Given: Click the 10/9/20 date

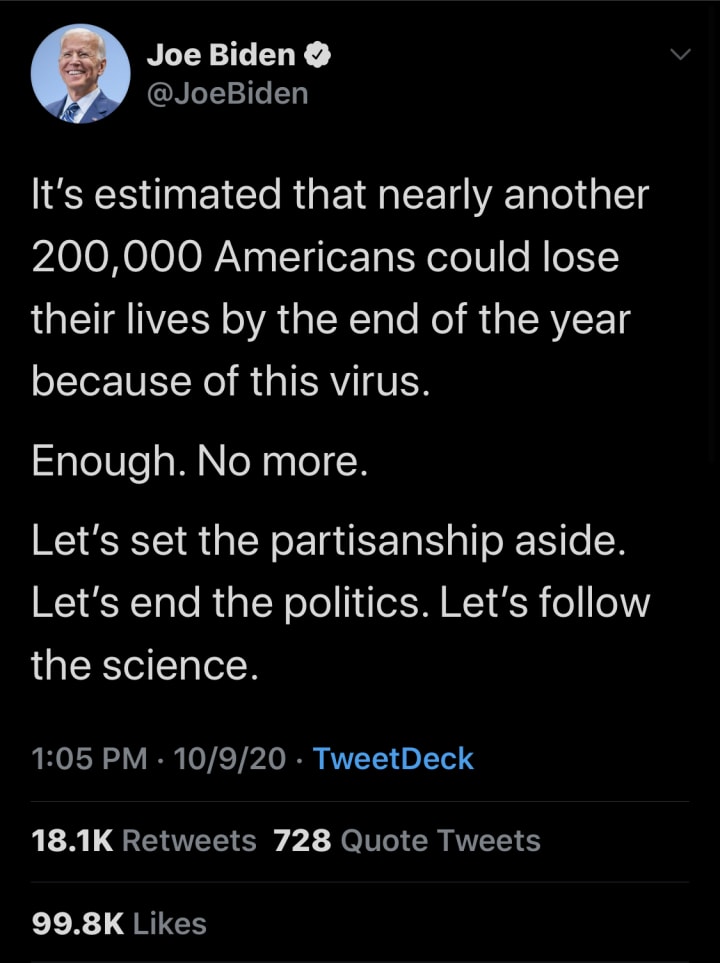Looking at the screenshot, I should (x=229, y=759).
